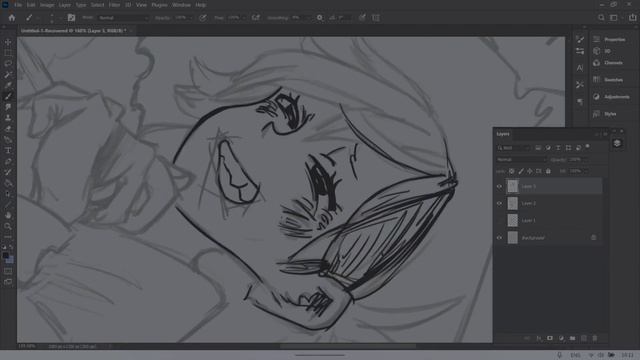Open brush Opacity dropdown arrow

tap(190, 18)
